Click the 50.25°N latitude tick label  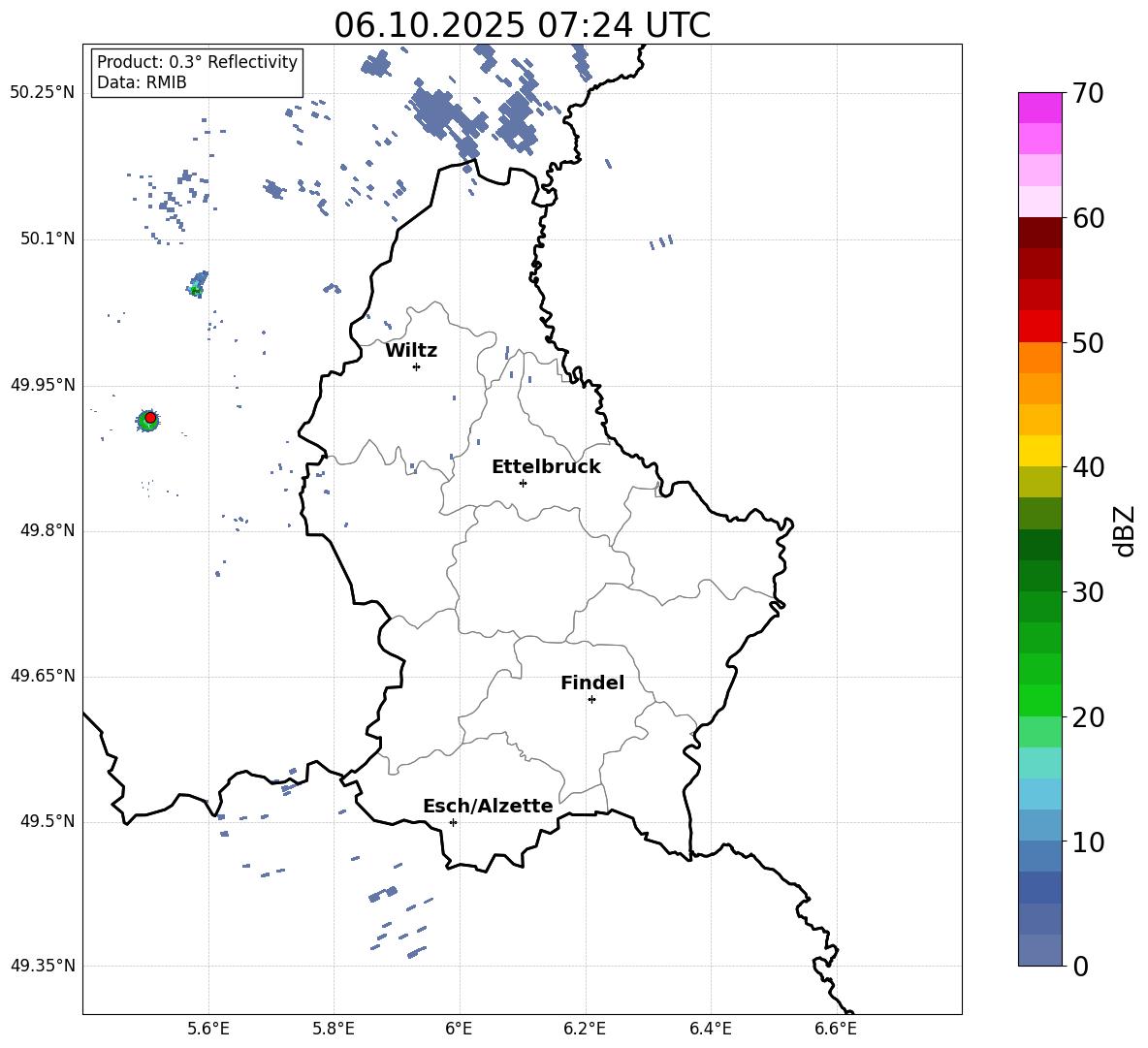tap(43, 93)
